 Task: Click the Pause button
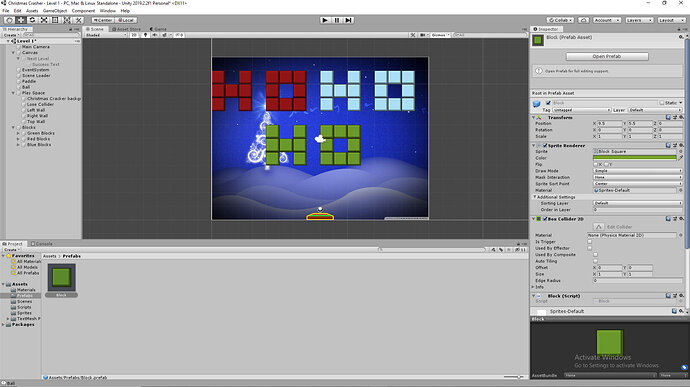[x=337, y=20]
